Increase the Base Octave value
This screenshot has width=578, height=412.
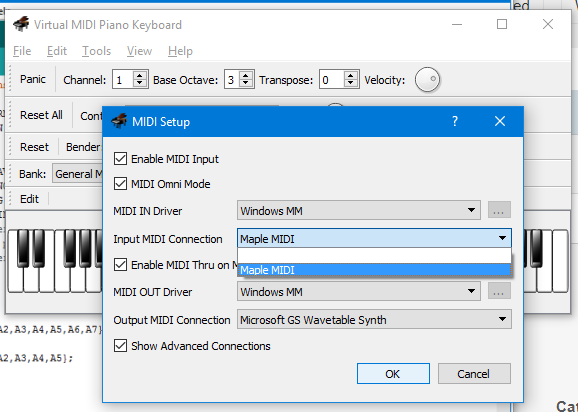(246, 75)
